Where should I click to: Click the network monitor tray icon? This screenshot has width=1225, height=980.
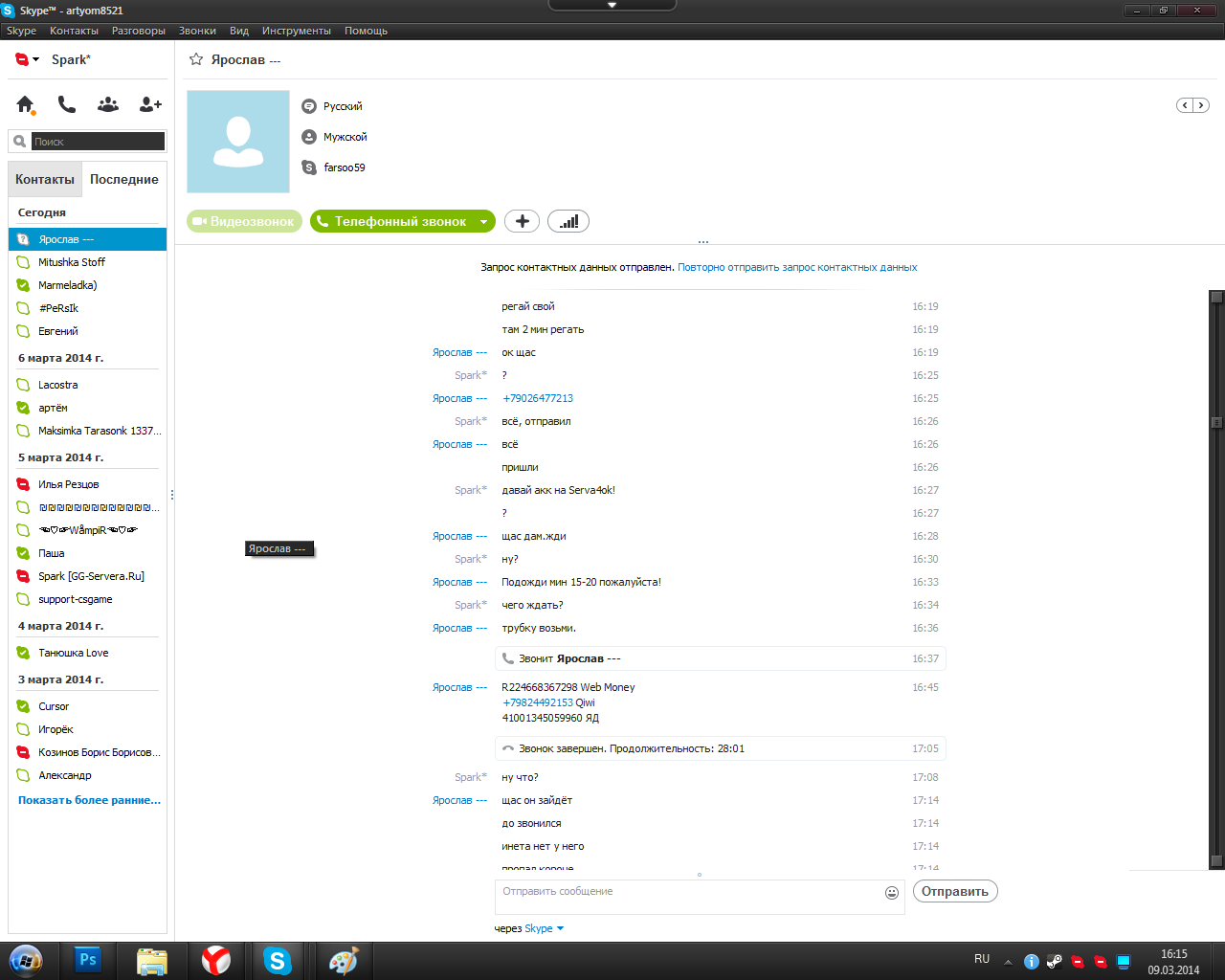pyautogui.click(x=1124, y=961)
